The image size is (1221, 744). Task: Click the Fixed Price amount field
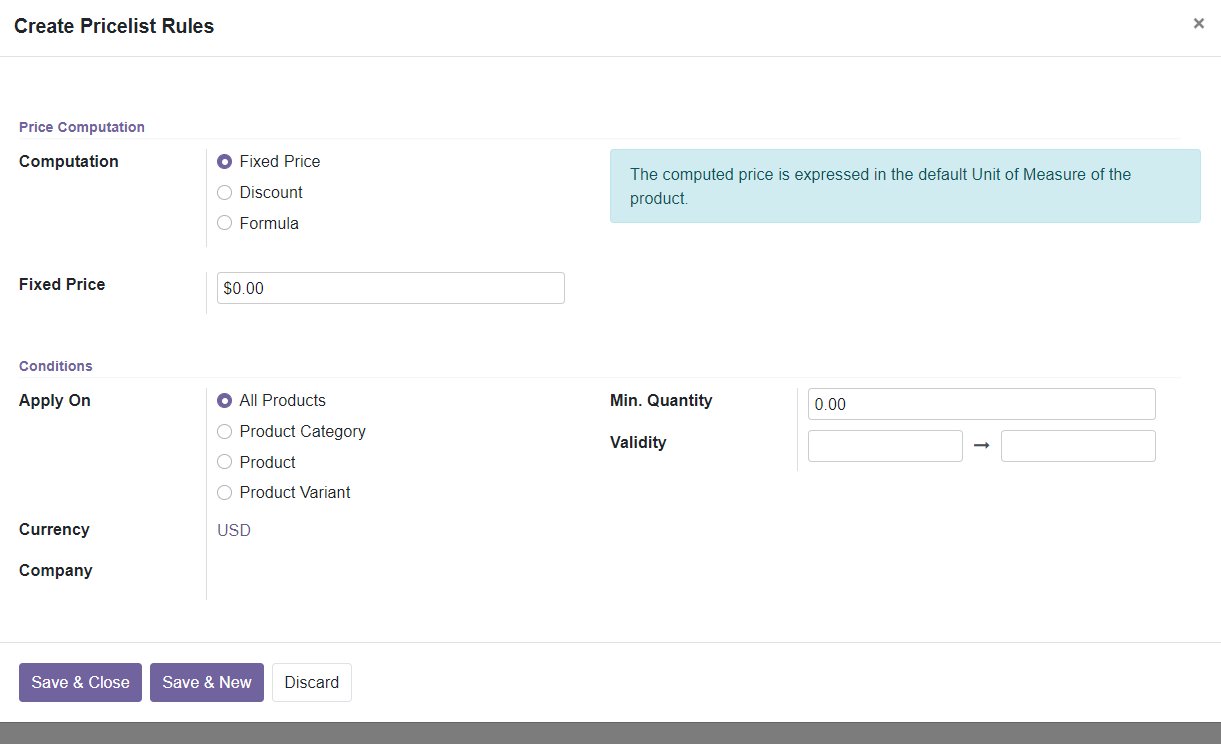tap(390, 287)
